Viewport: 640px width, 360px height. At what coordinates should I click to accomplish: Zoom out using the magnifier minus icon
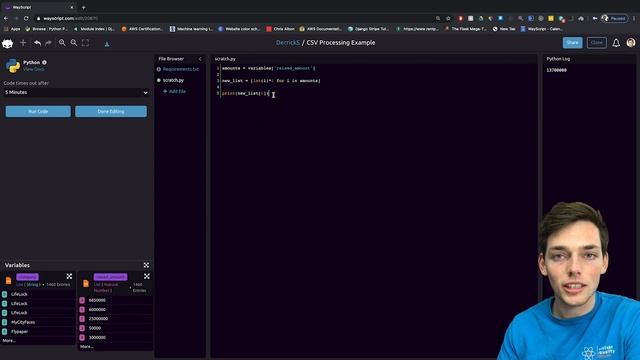click(x=74, y=43)
